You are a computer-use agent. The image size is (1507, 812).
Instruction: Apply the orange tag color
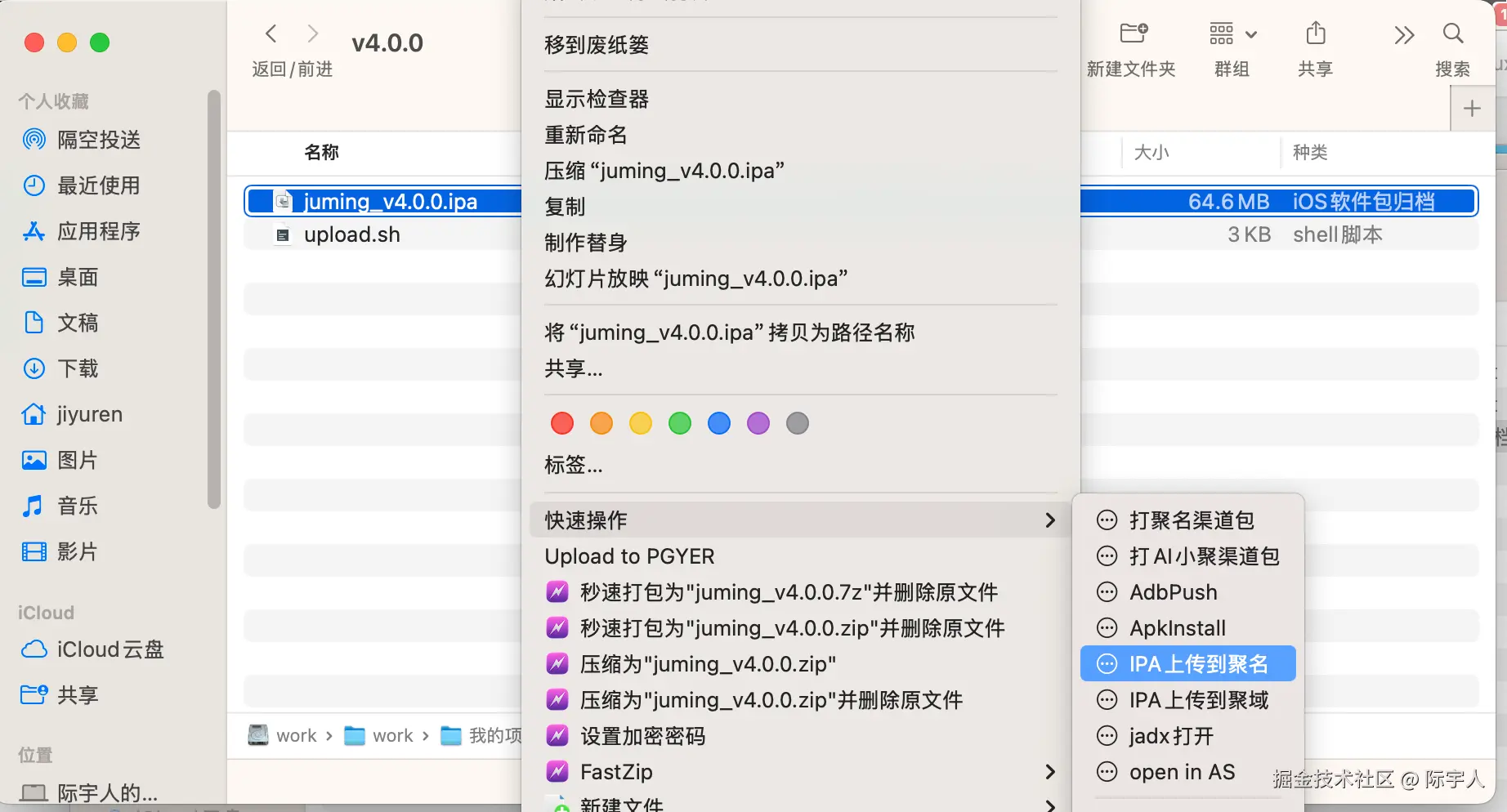pyautogui.click(x=601, y=423)
